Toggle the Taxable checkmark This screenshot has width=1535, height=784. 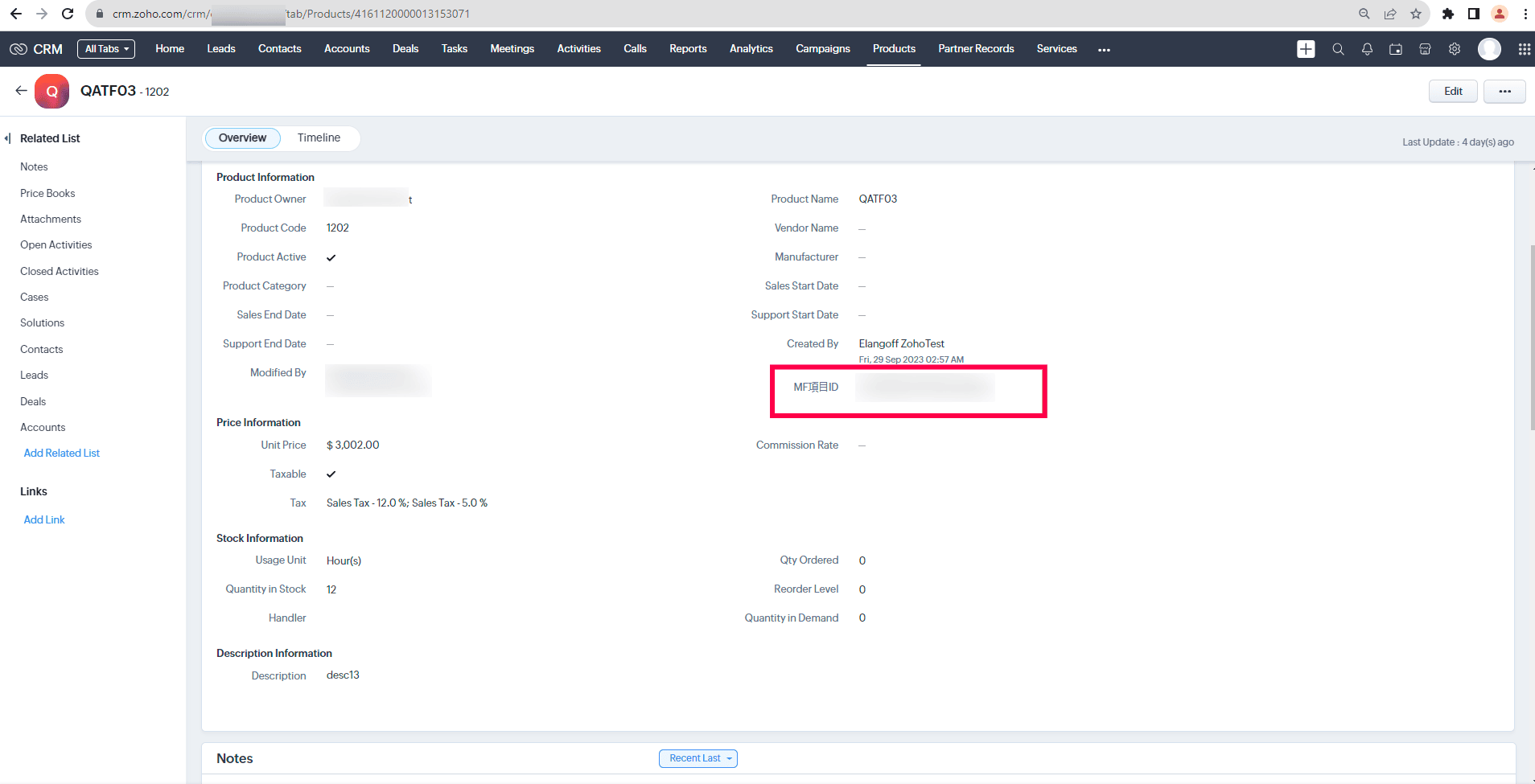pyautogui.click(x=331, y=474)
